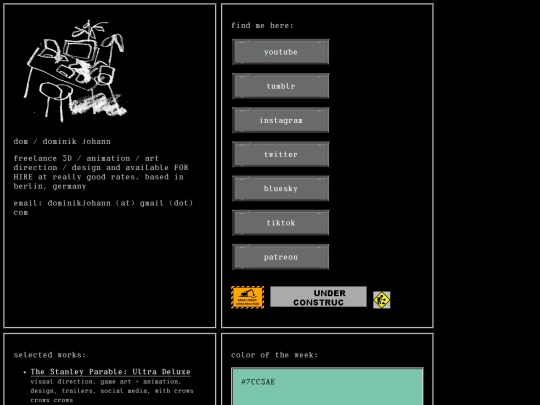This screenshot has width=540, height=405.
Task: Click the desk sketch drawing image
Action: point(76,71)
